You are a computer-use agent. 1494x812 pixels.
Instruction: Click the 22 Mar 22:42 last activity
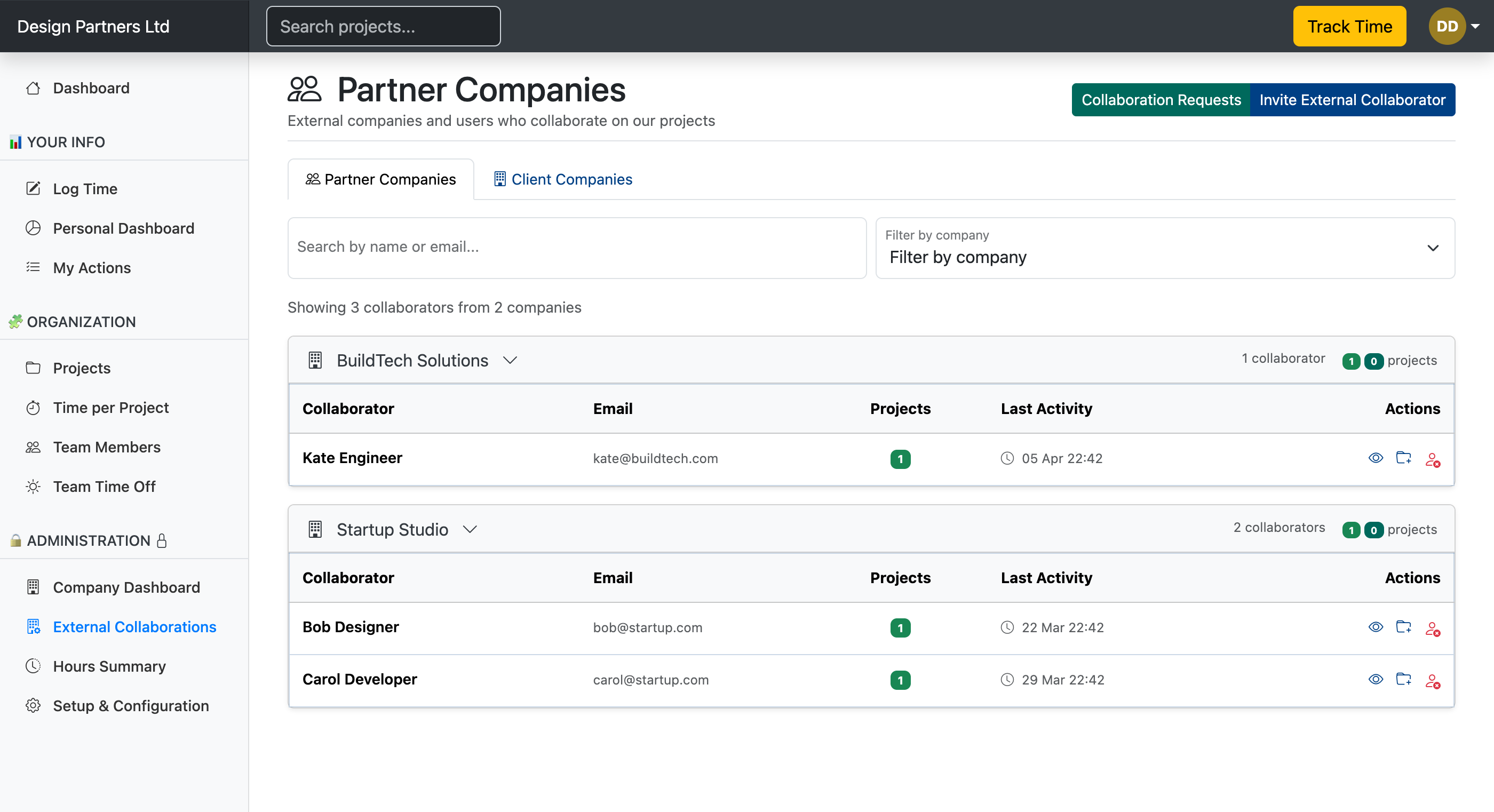pyautogui.click(x=1062, y=627)
